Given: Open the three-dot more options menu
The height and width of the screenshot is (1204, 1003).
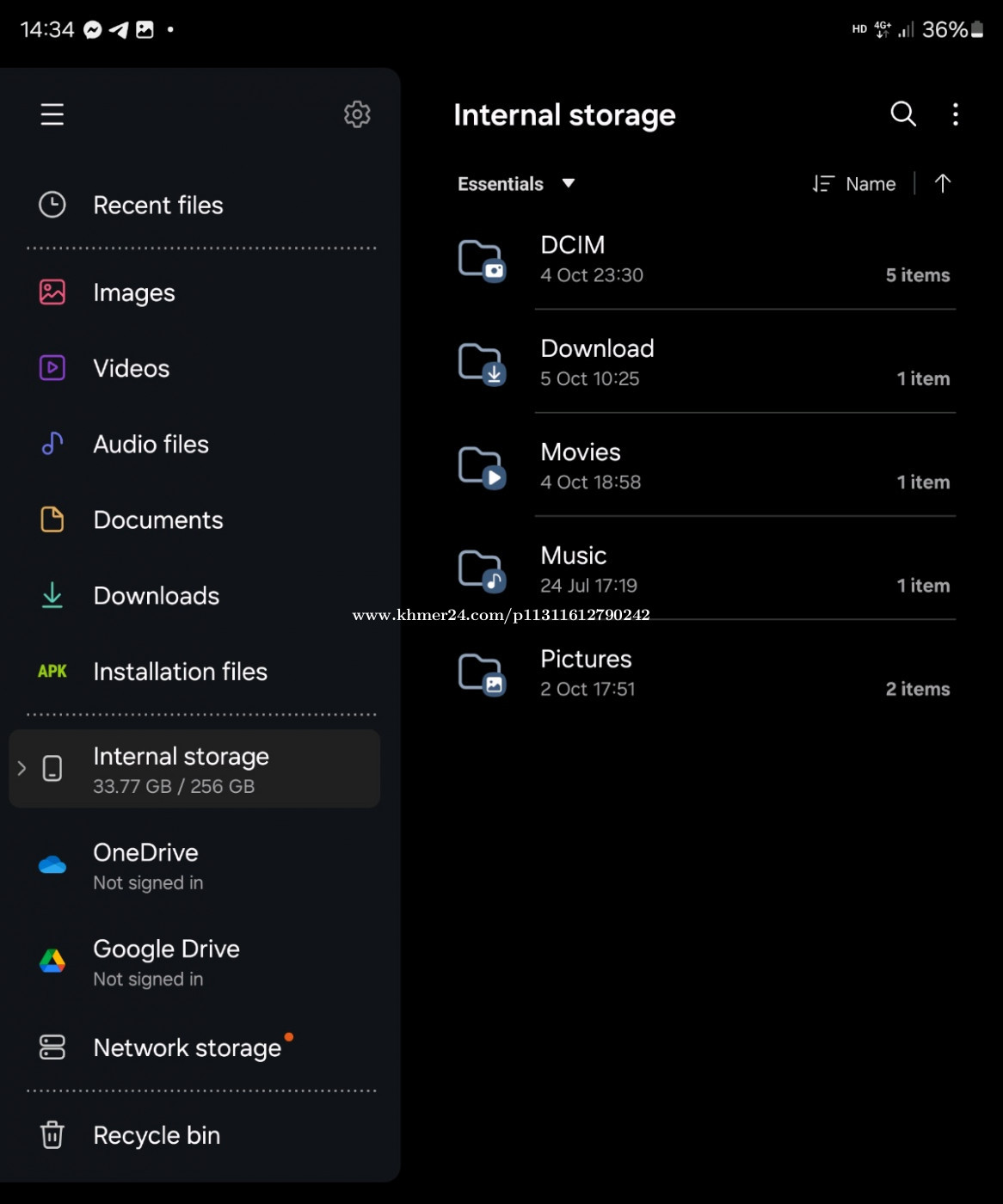Looking at the screenshot, I should [x=955, y=114].
